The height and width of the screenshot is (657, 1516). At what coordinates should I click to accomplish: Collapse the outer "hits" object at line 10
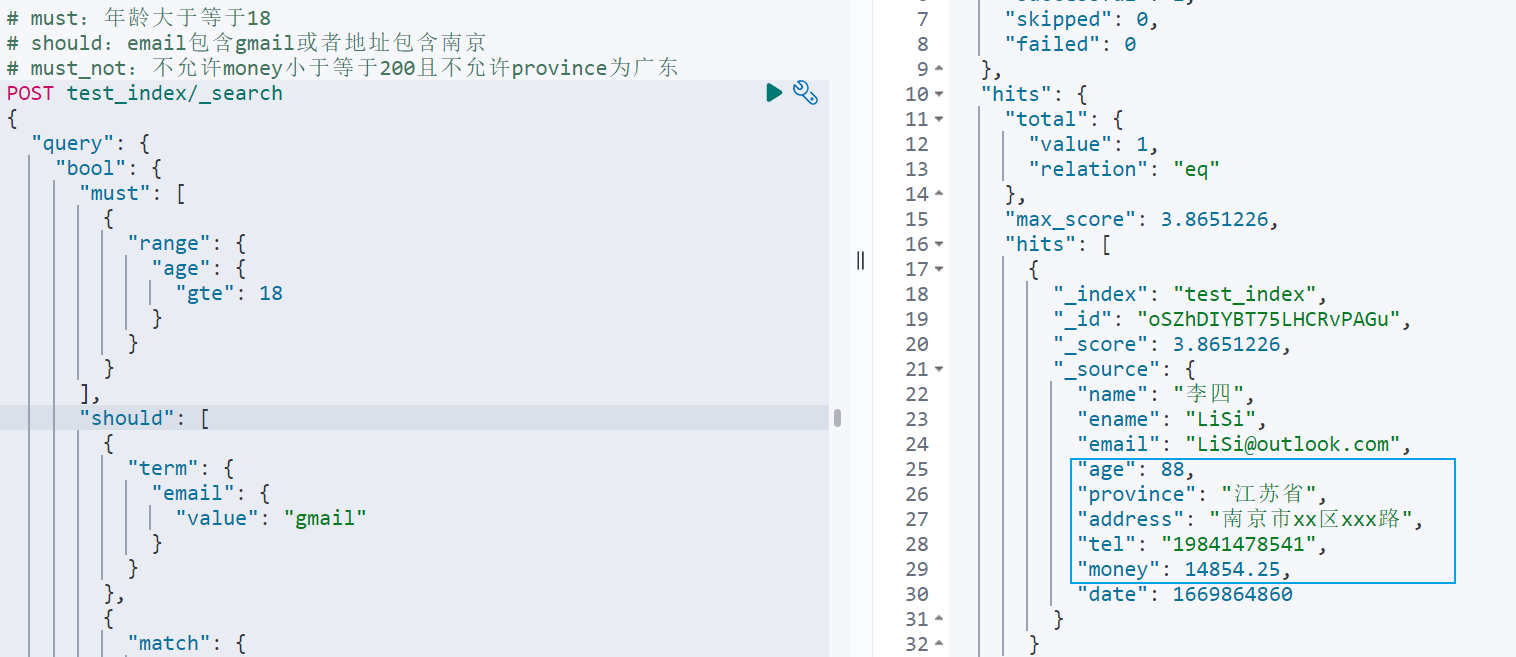(938, 95)
